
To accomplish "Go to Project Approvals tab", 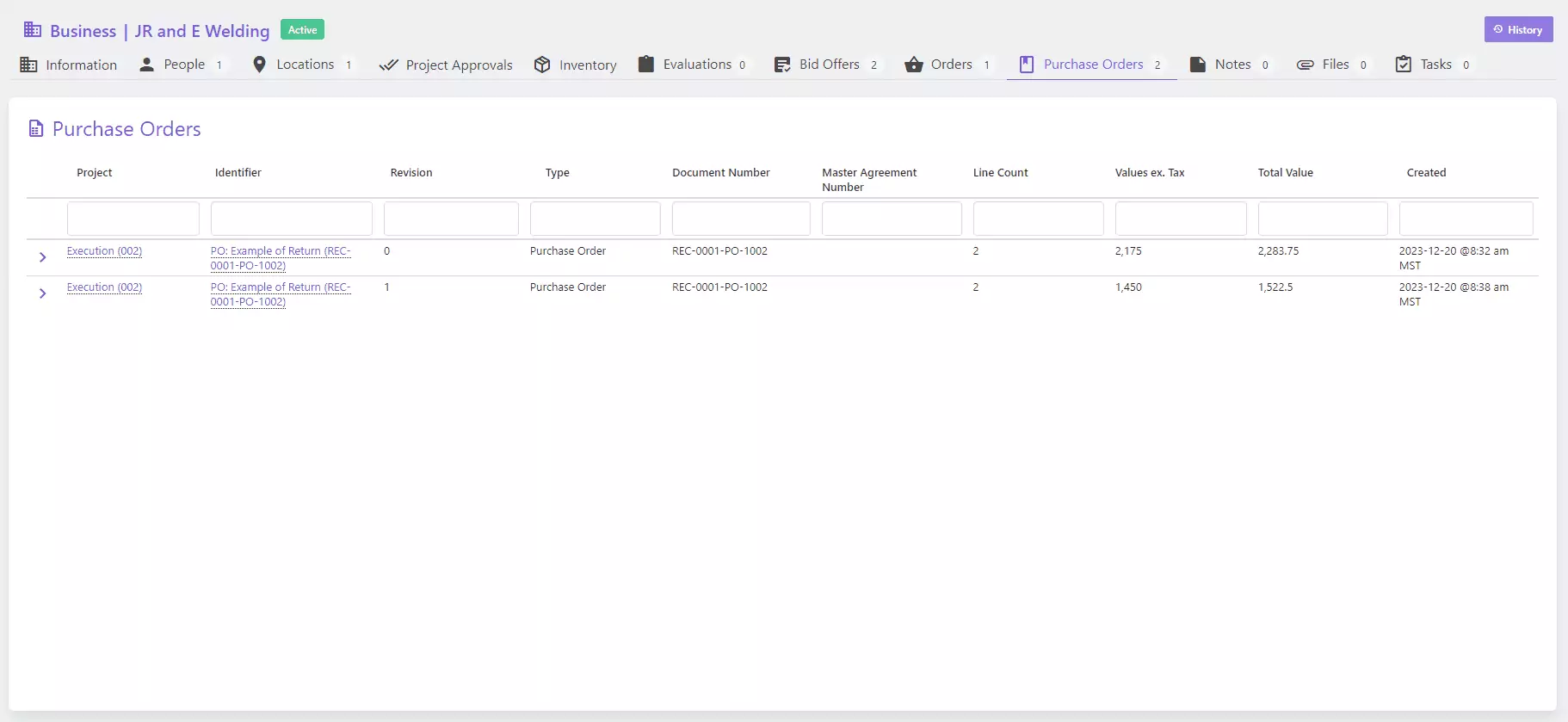I will tap(446, 65).
